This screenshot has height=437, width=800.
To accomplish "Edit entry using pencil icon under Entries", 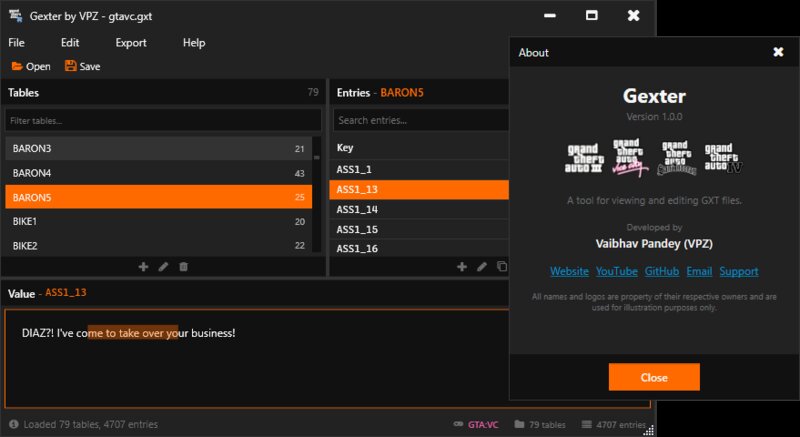I will [x=482, y=267].
